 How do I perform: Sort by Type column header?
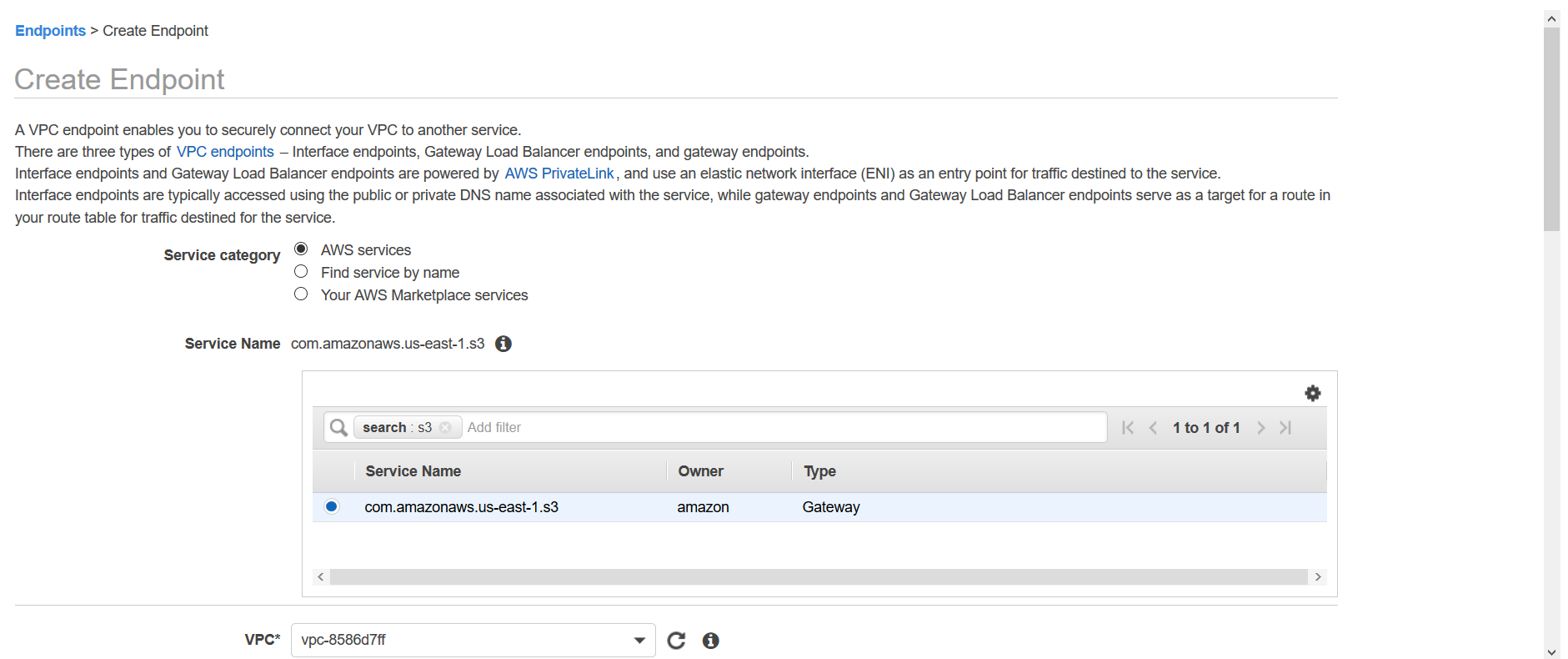819,471
